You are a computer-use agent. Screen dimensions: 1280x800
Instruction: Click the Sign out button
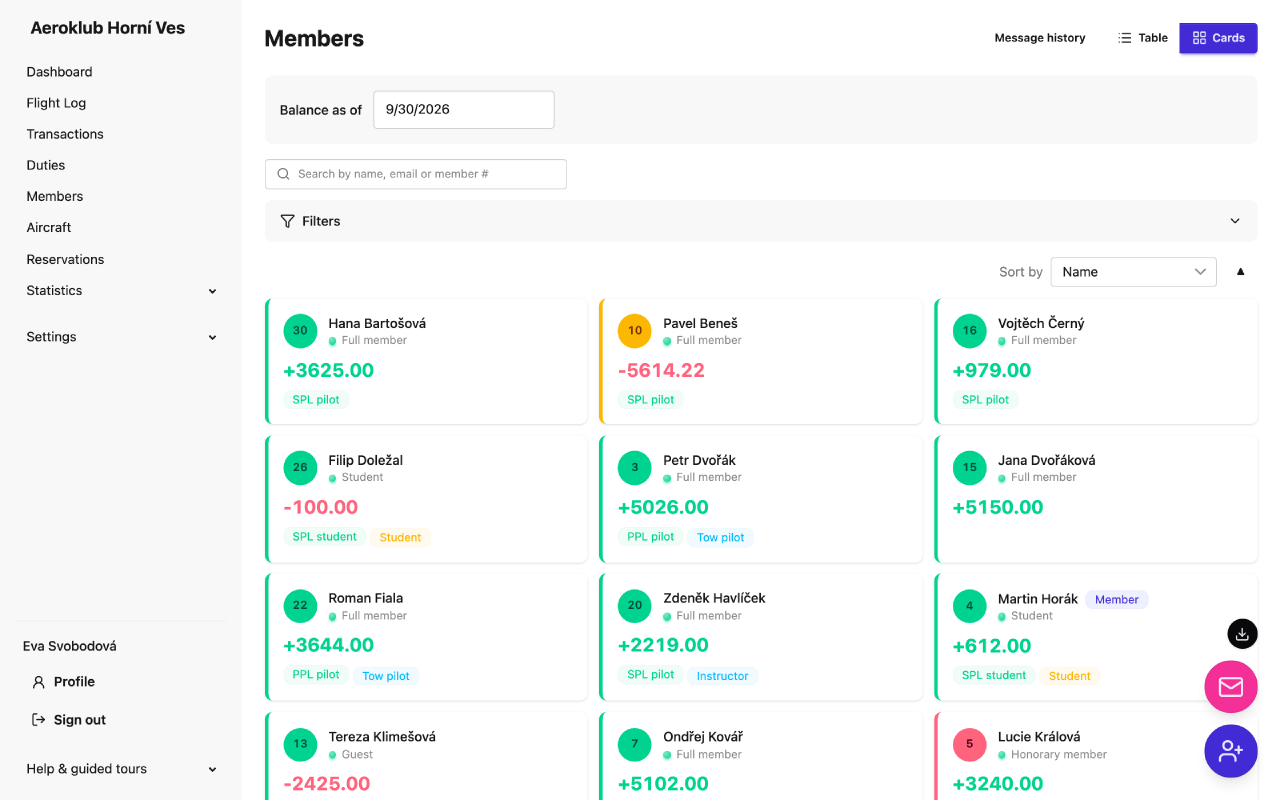click(x=69, y=720)
